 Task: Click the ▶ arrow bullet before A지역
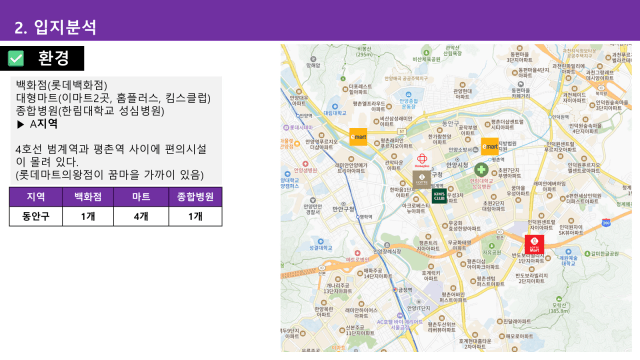[x=20, y=124]
